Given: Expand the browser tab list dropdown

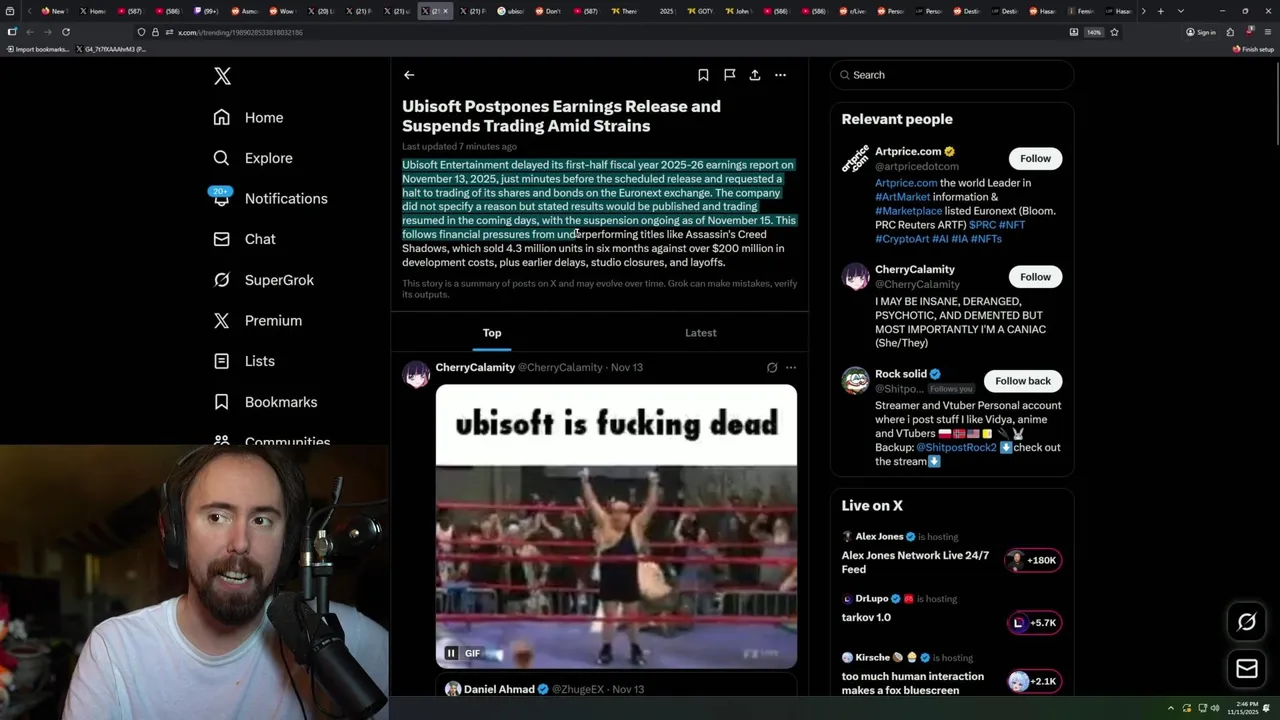Looking at the screenshot, I should pos(1181,11).
